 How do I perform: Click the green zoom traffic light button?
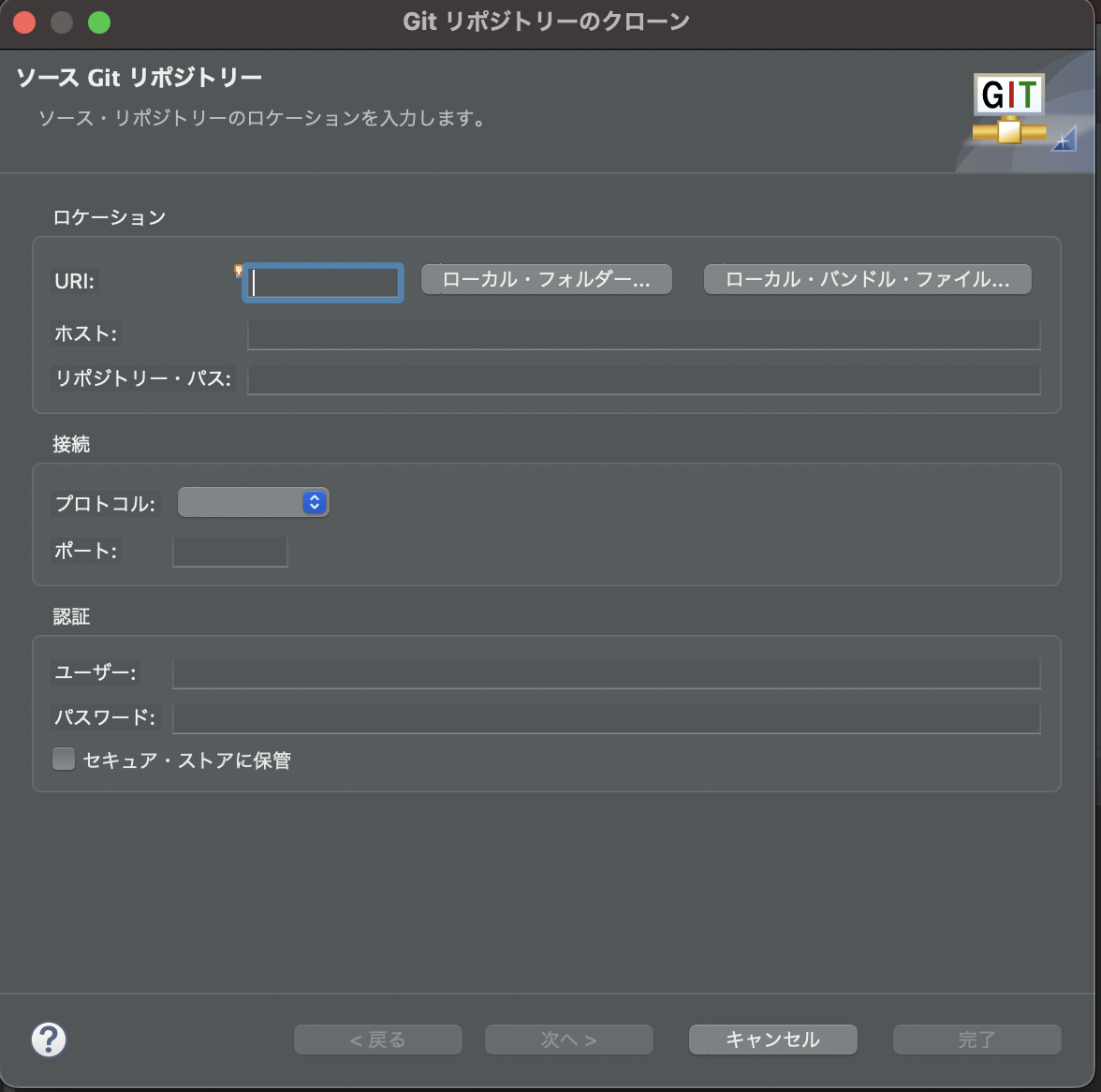99,22
